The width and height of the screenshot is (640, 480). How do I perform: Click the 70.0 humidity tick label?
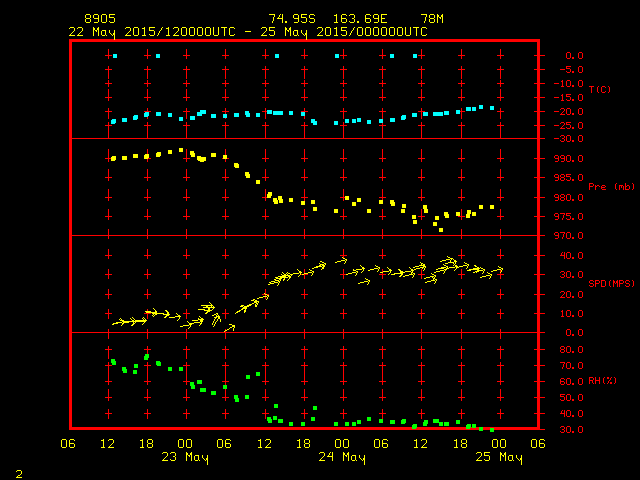[571, 366]
